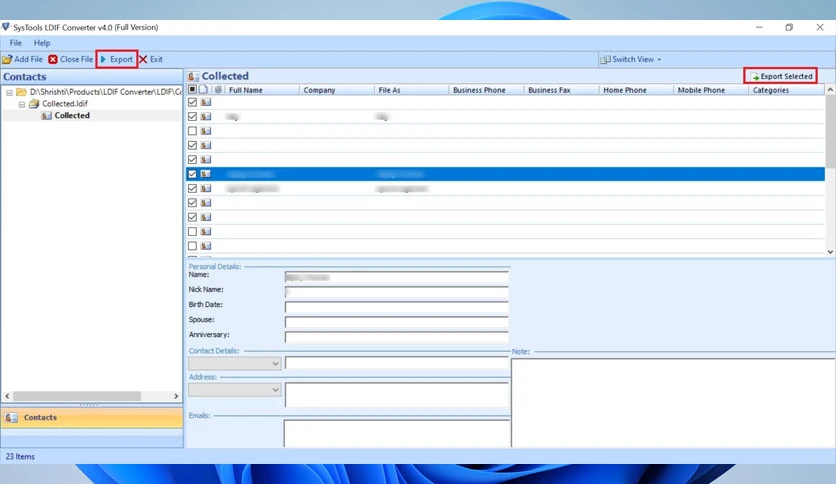This screenshot has height=484, width=836.
Task: Select the Collected.ldif file in tree
Action: click(x=65, y=103)
